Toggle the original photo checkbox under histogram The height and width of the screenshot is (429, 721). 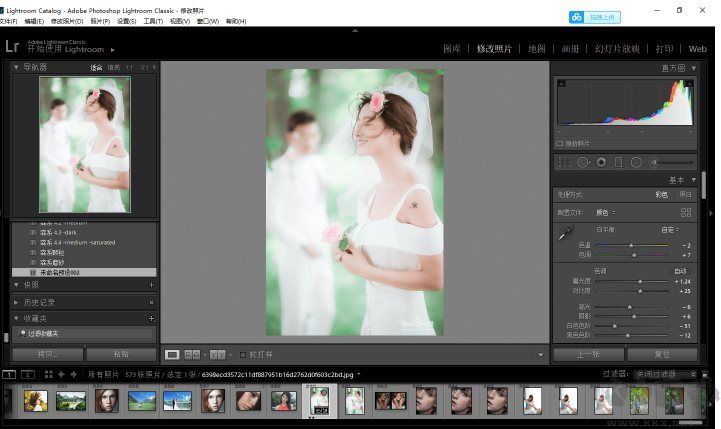560,144
